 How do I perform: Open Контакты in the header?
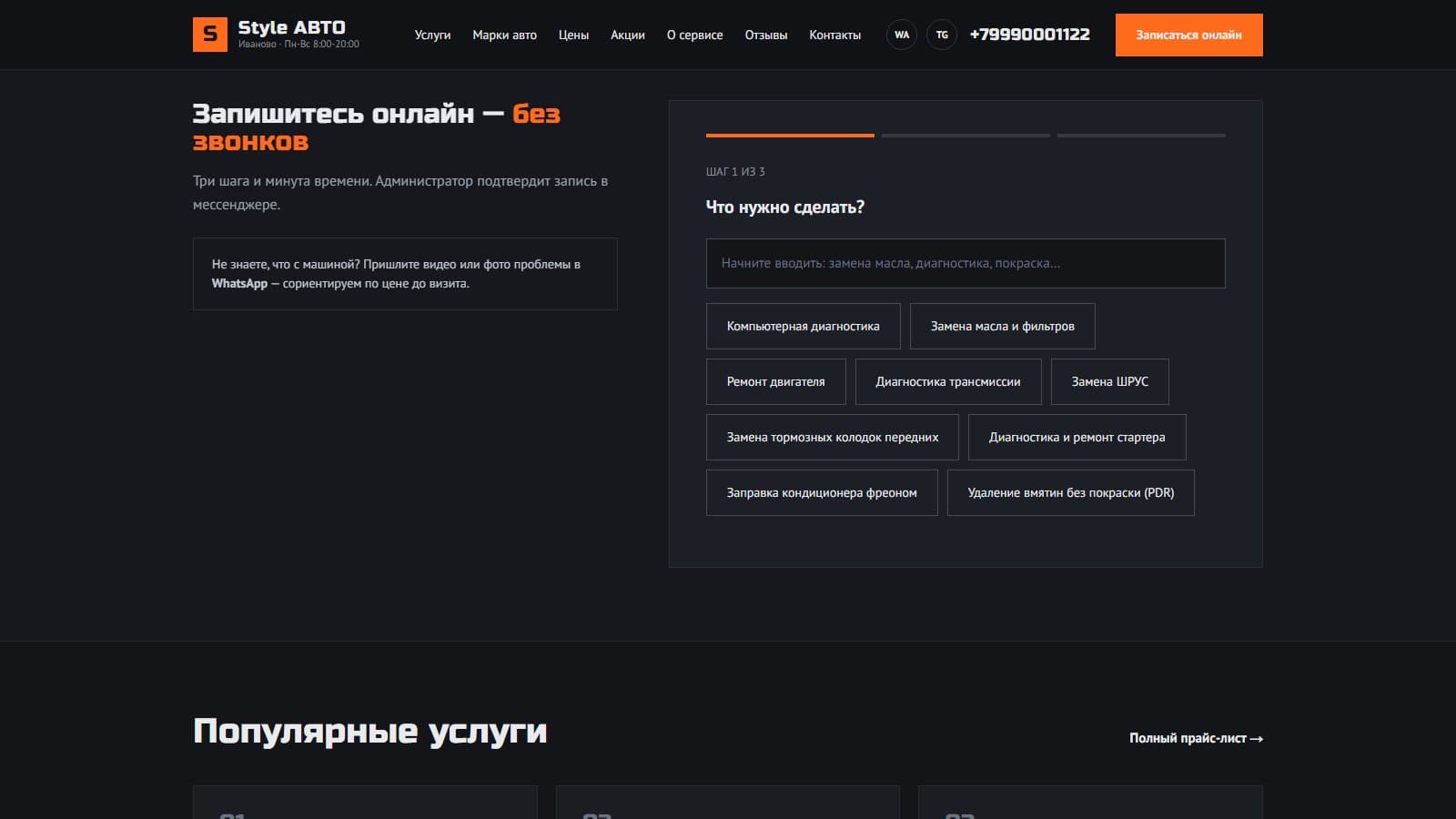[834, 35]
